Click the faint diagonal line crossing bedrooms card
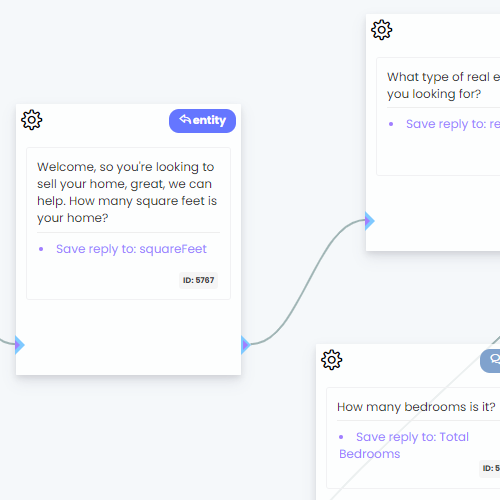Screen dimensions: 500x500 pyautogui.click(x=400, y=433)
